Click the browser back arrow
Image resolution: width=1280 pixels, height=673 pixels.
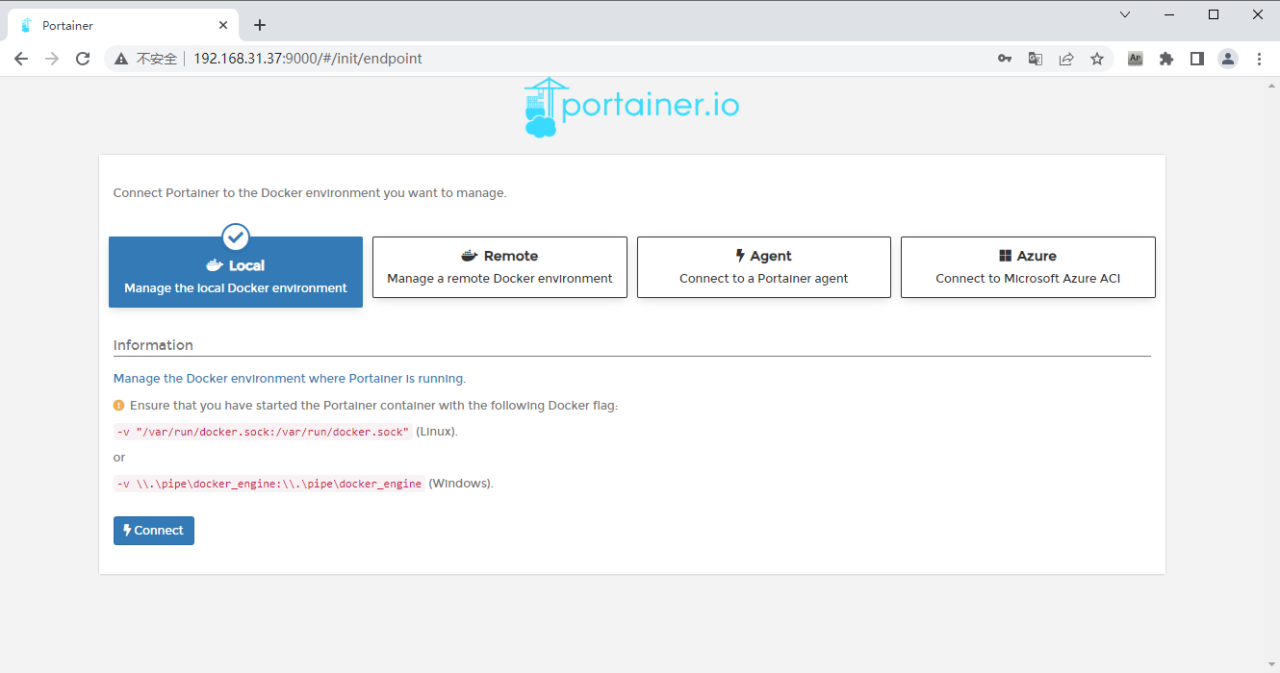point(21,58)
